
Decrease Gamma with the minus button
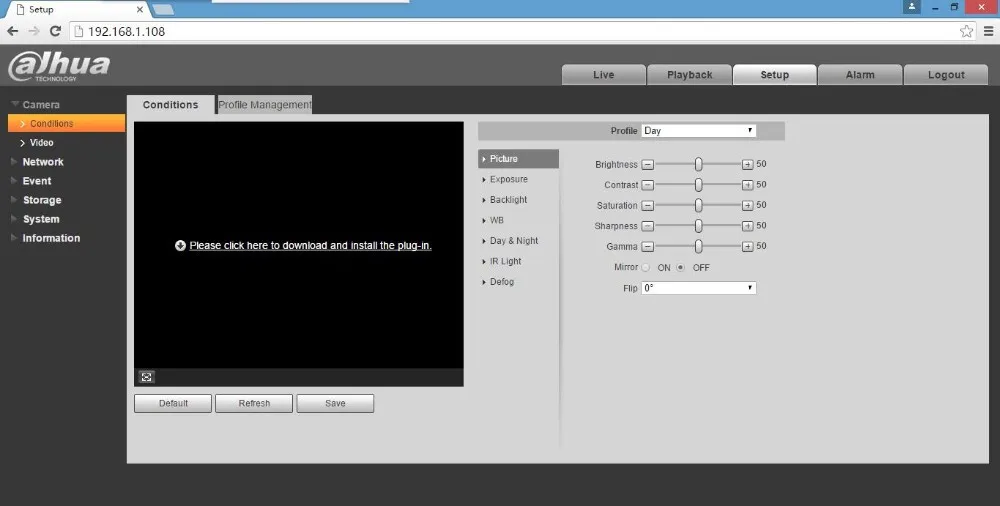point(647,246)
